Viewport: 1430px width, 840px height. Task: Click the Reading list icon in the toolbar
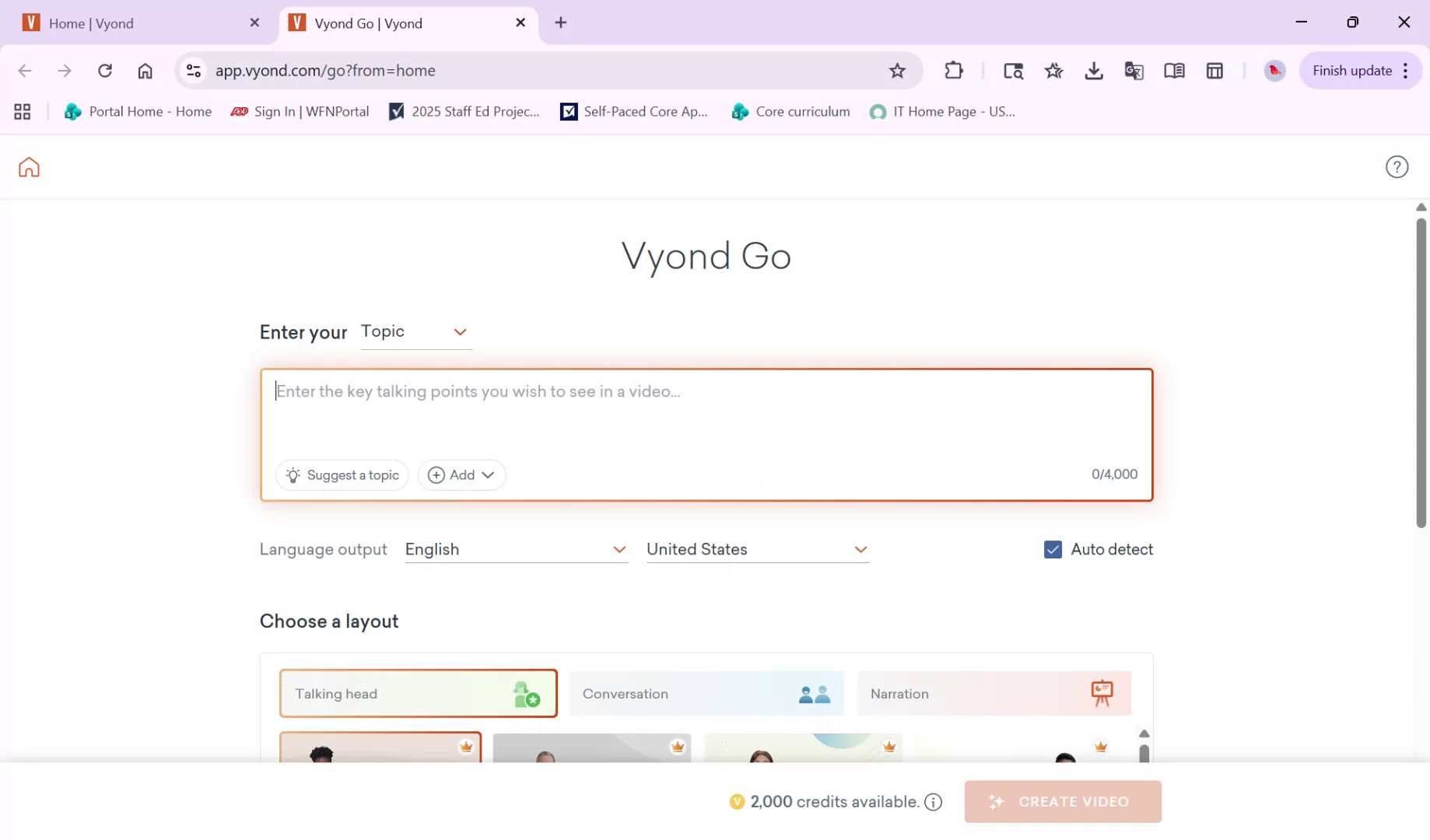coord(1174,70)
